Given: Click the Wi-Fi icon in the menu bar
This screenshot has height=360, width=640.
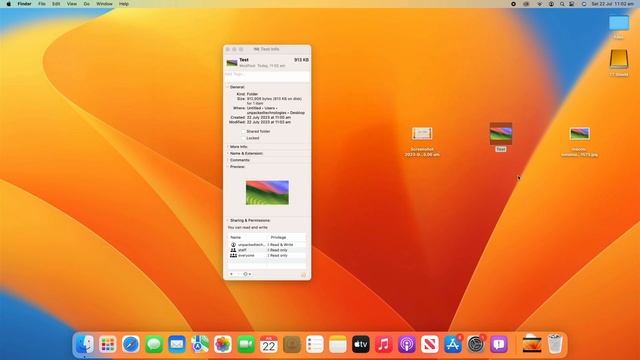Looking at the screenshot, I should tap(540, 4).
